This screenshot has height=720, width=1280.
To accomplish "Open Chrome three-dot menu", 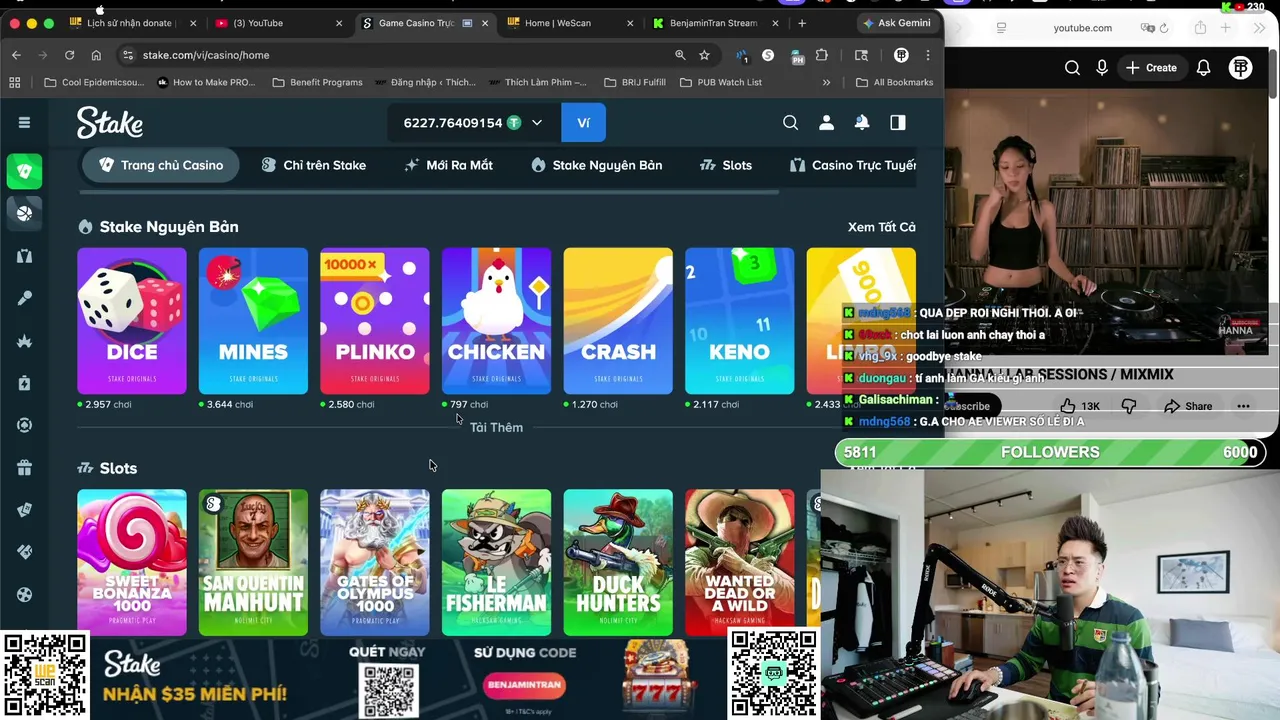I will click(928, 55).
